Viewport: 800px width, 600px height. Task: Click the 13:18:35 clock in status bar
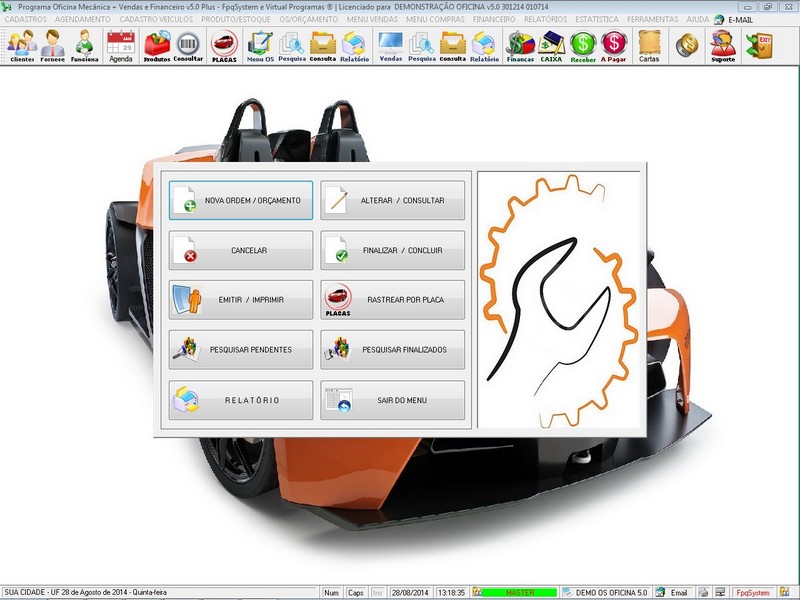(452, 593)
